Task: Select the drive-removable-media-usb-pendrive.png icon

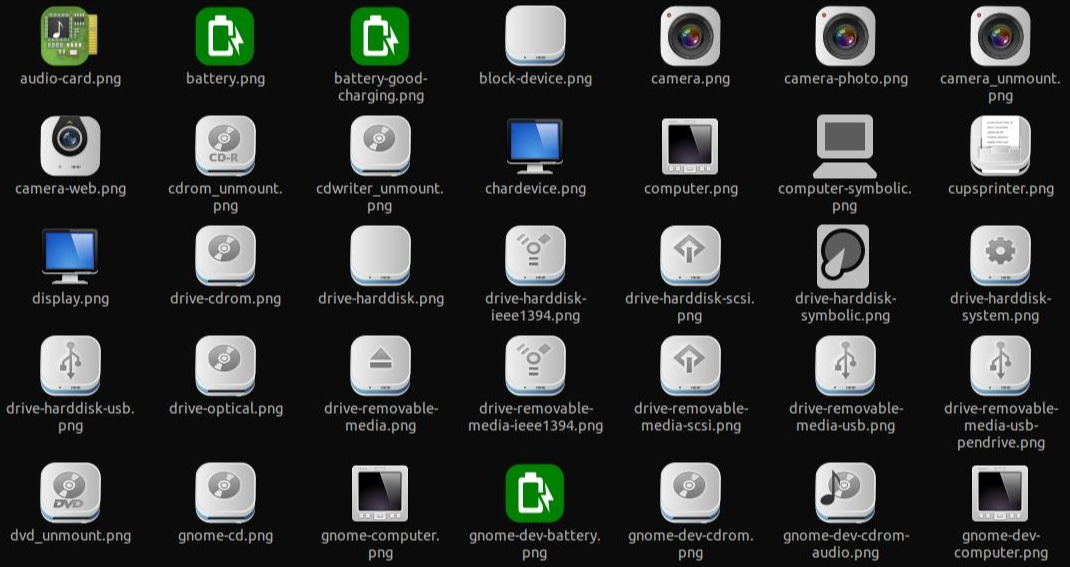Action: click(x=1000, y=366)
